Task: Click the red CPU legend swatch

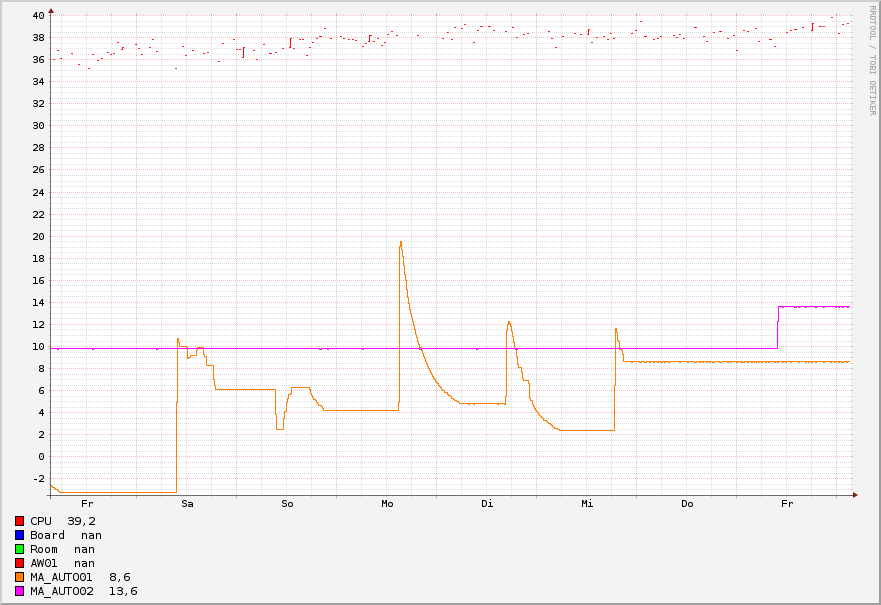Action: click(x=20, y=521)
